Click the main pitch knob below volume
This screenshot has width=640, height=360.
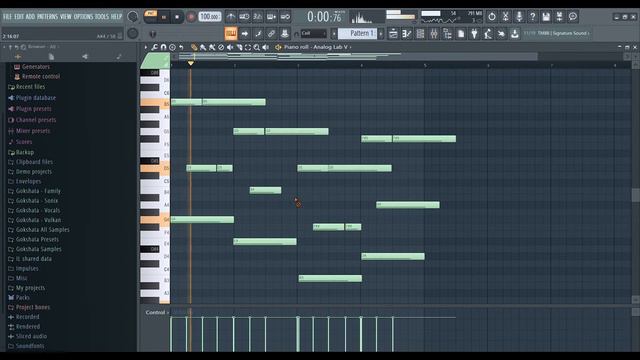click(x=133, y=33)
